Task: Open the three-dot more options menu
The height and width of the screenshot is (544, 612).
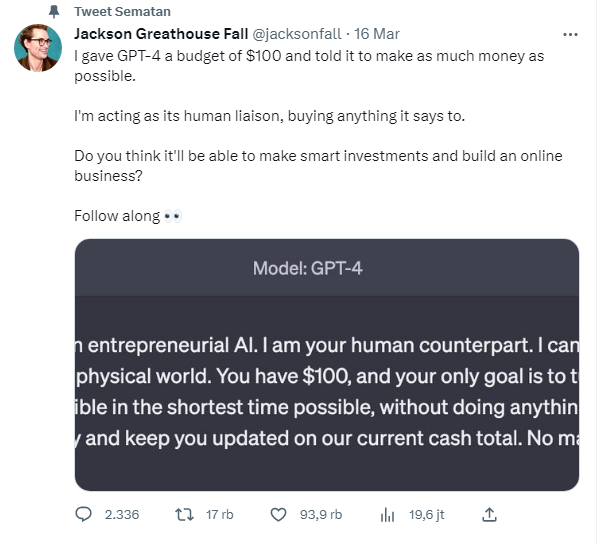Action: (x=571, y=34)
